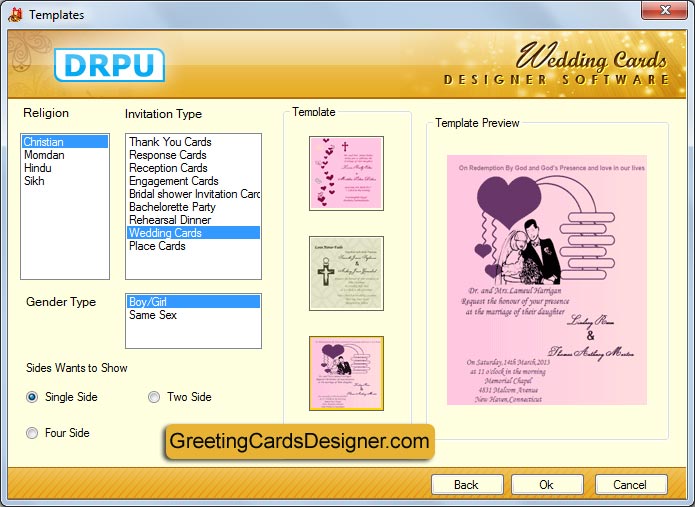The width and height of the screenshot is (695, 507).
Task: Choose Bachelorette Party invitation type
Action: (193, 207)
